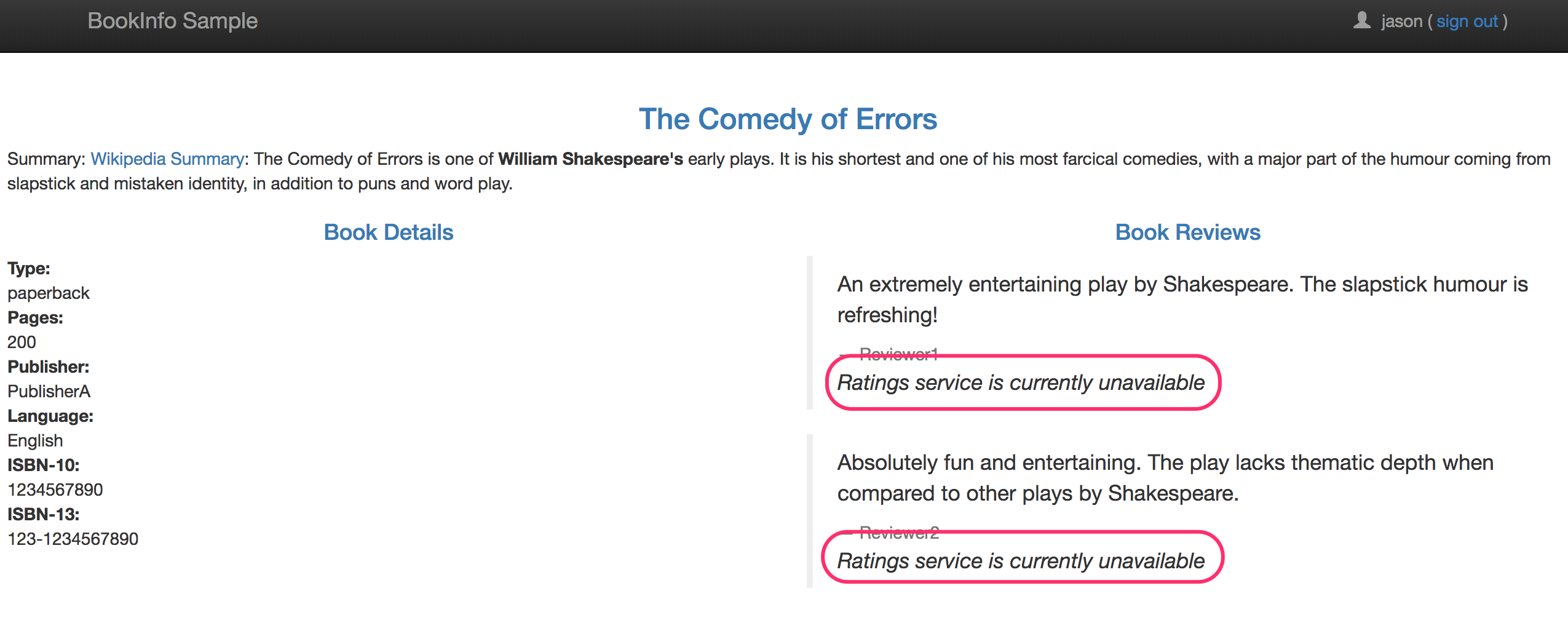1568x631 pixels.
Task: Click the ISBN-10 value 1234567890
Action: (55, 490)
